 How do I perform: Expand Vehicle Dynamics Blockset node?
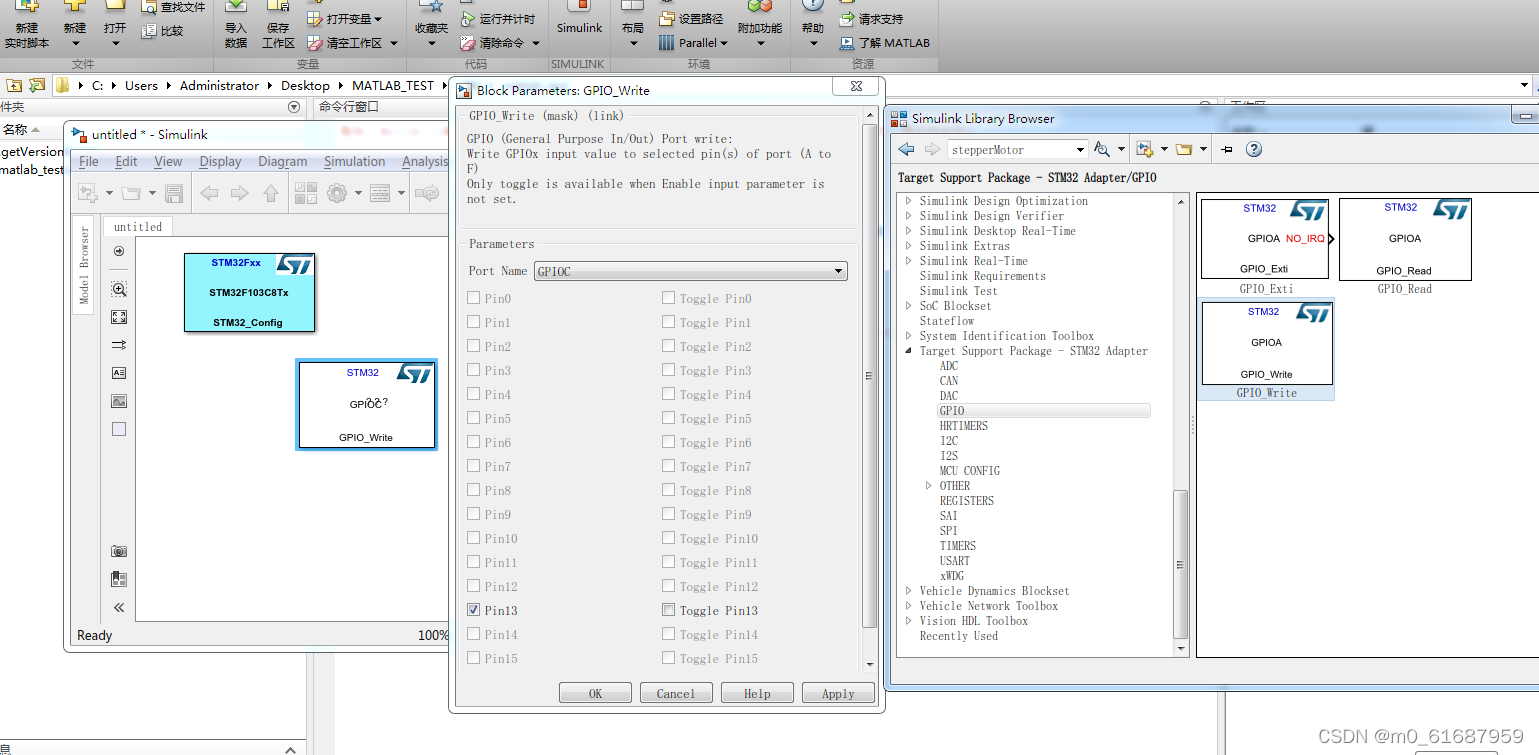pos(909,591)
